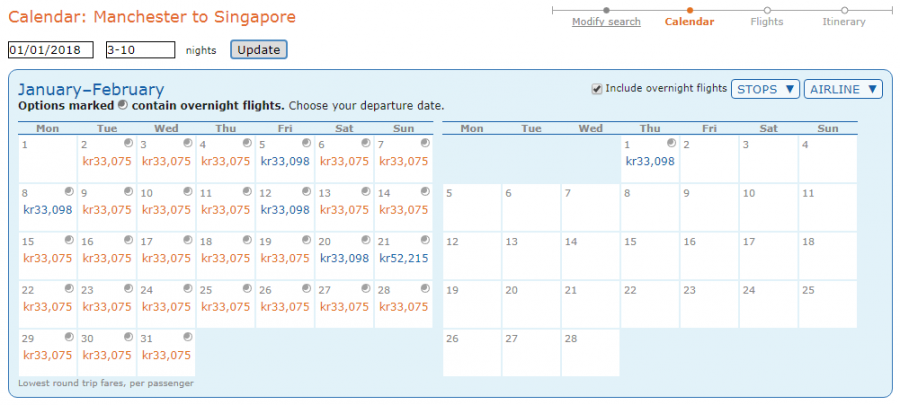Click overnight flight icon on January 2

[x=127, y=143]
